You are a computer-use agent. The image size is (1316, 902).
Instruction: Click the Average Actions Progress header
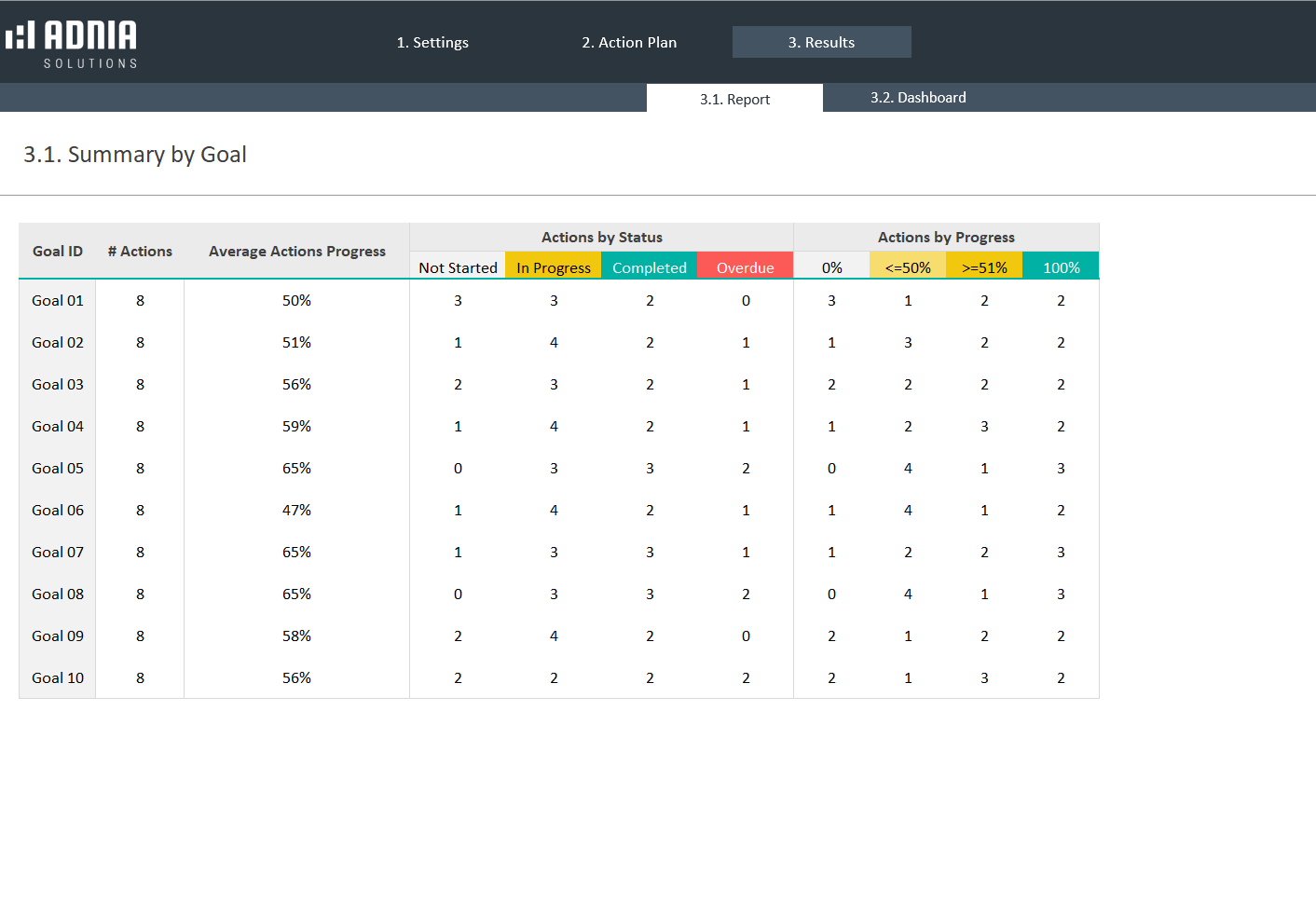[296, 252]
